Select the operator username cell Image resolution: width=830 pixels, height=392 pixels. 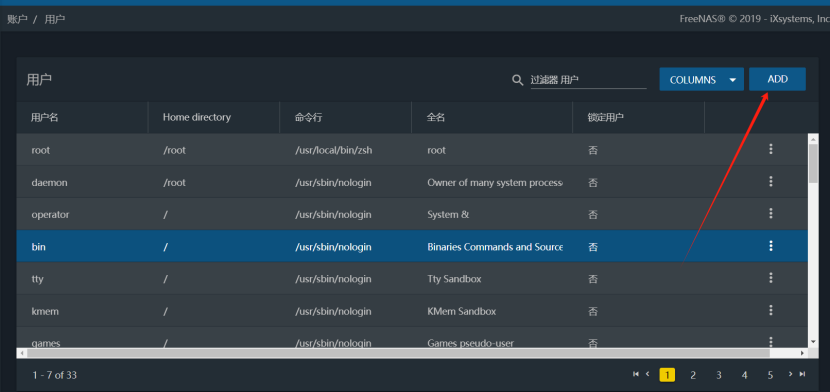[50, 215]
